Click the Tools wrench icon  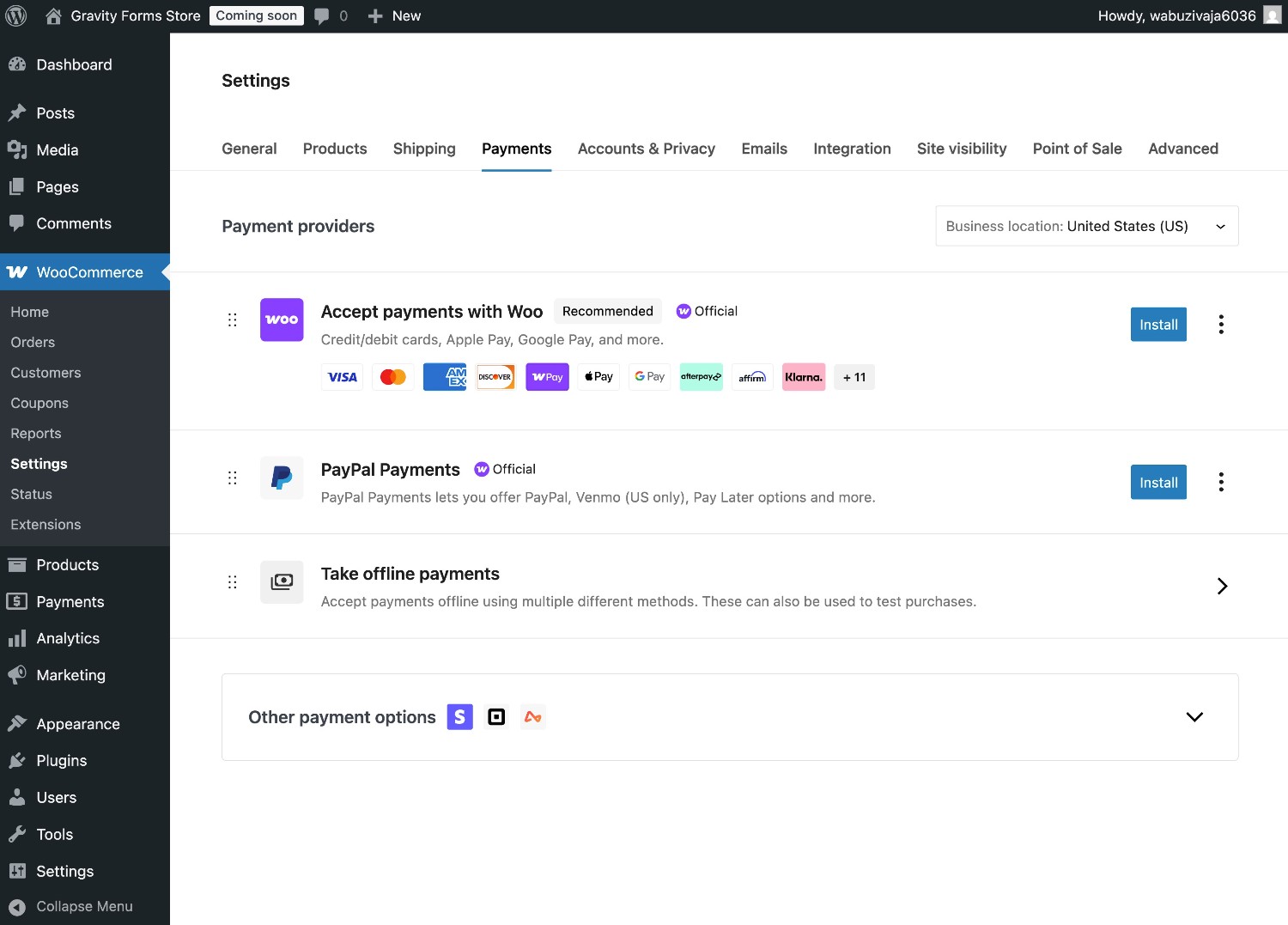tap(17, 835)
